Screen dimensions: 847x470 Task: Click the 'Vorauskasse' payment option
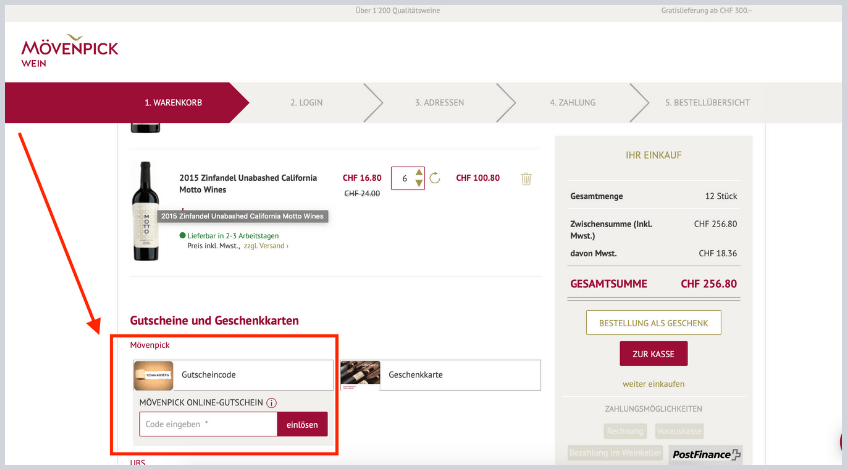[680, 431]
